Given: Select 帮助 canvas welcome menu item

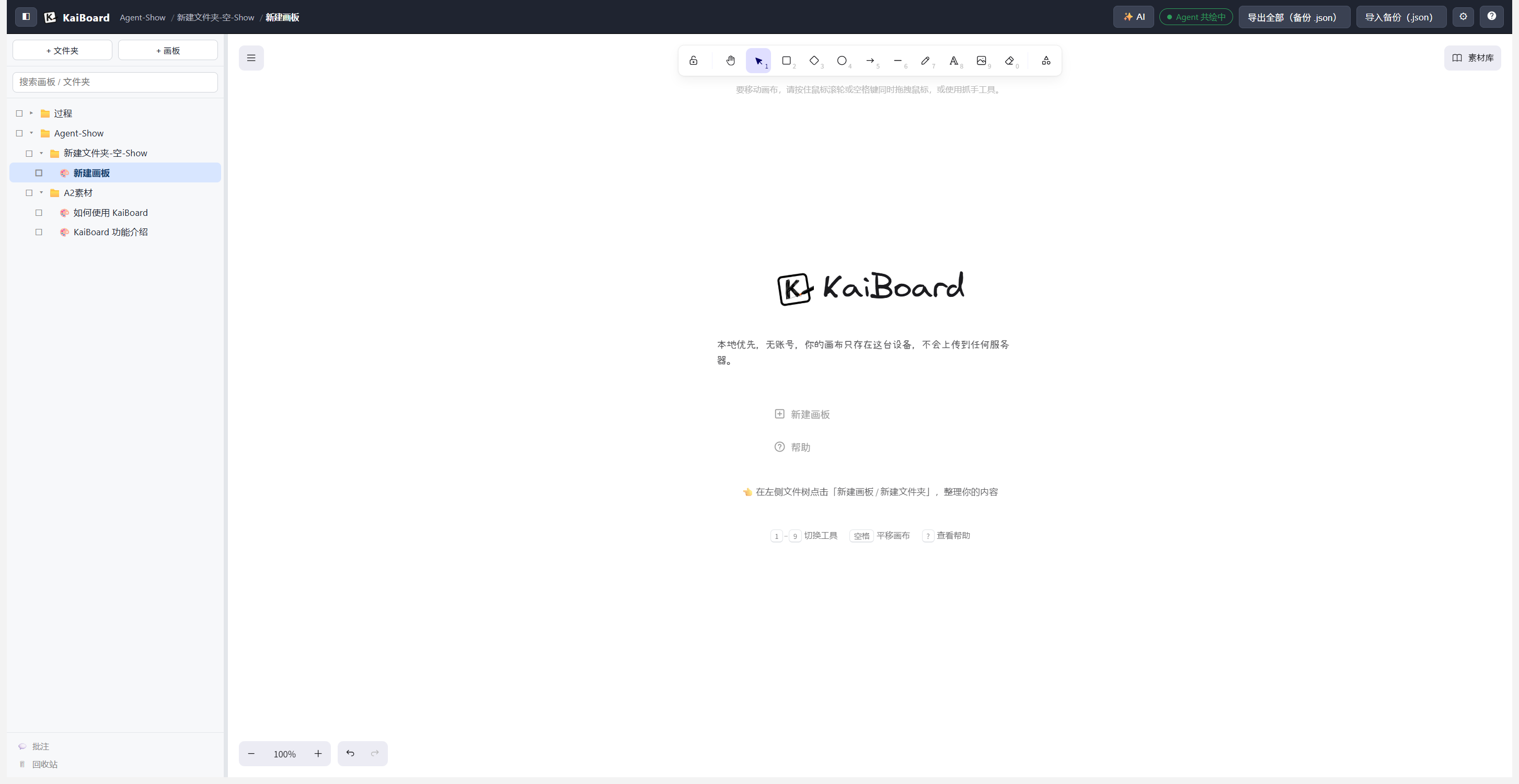Looking at the screenshot, I should pyautogui.click(x=792, y=447).
